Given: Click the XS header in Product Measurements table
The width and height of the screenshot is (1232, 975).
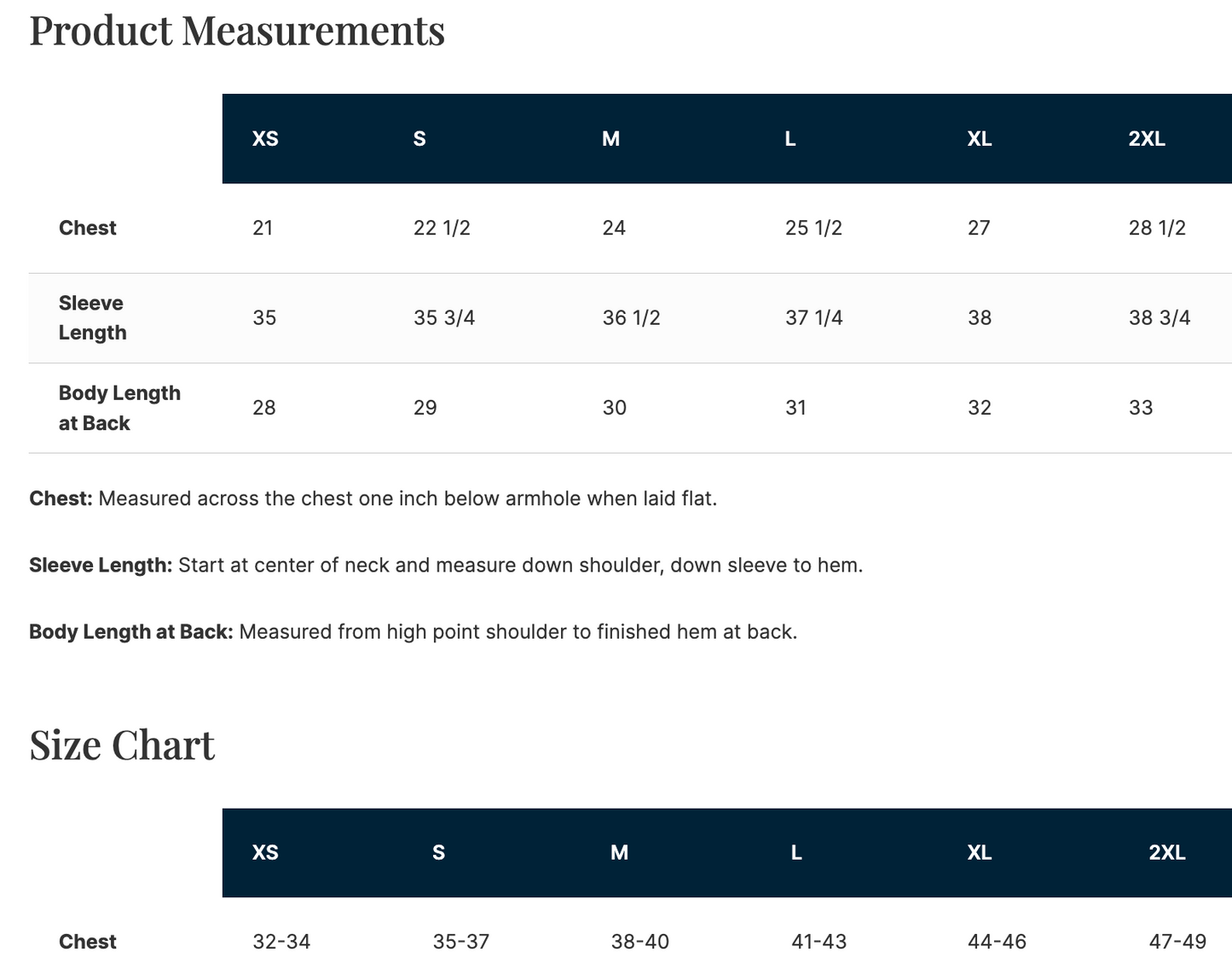Looking at the screenshot, I should pos(265,139).
